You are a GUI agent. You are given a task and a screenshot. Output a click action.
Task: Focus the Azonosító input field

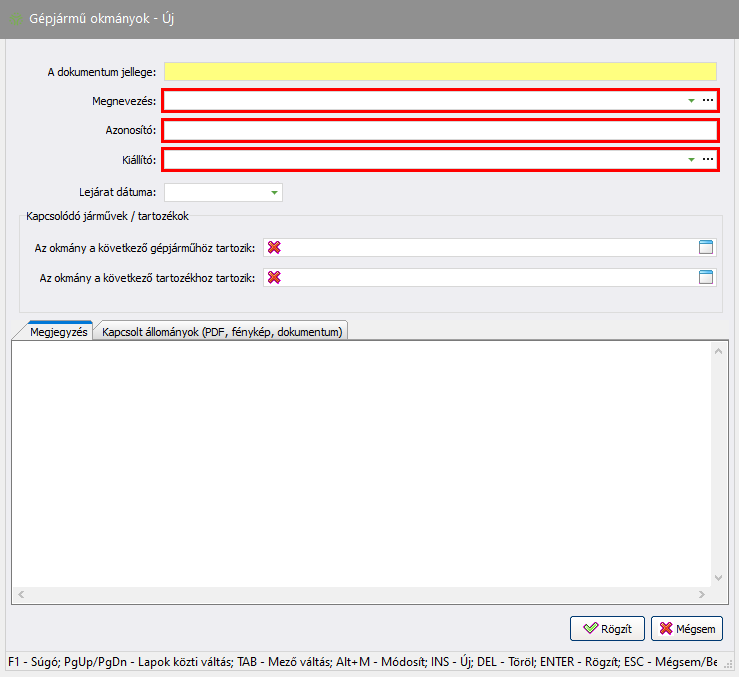point(440,131)
